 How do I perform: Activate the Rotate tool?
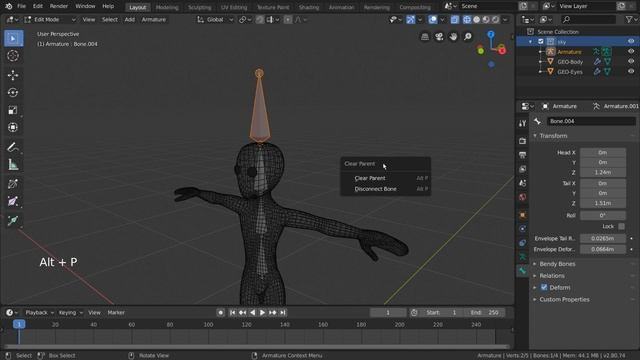click(x=13, y=93)
